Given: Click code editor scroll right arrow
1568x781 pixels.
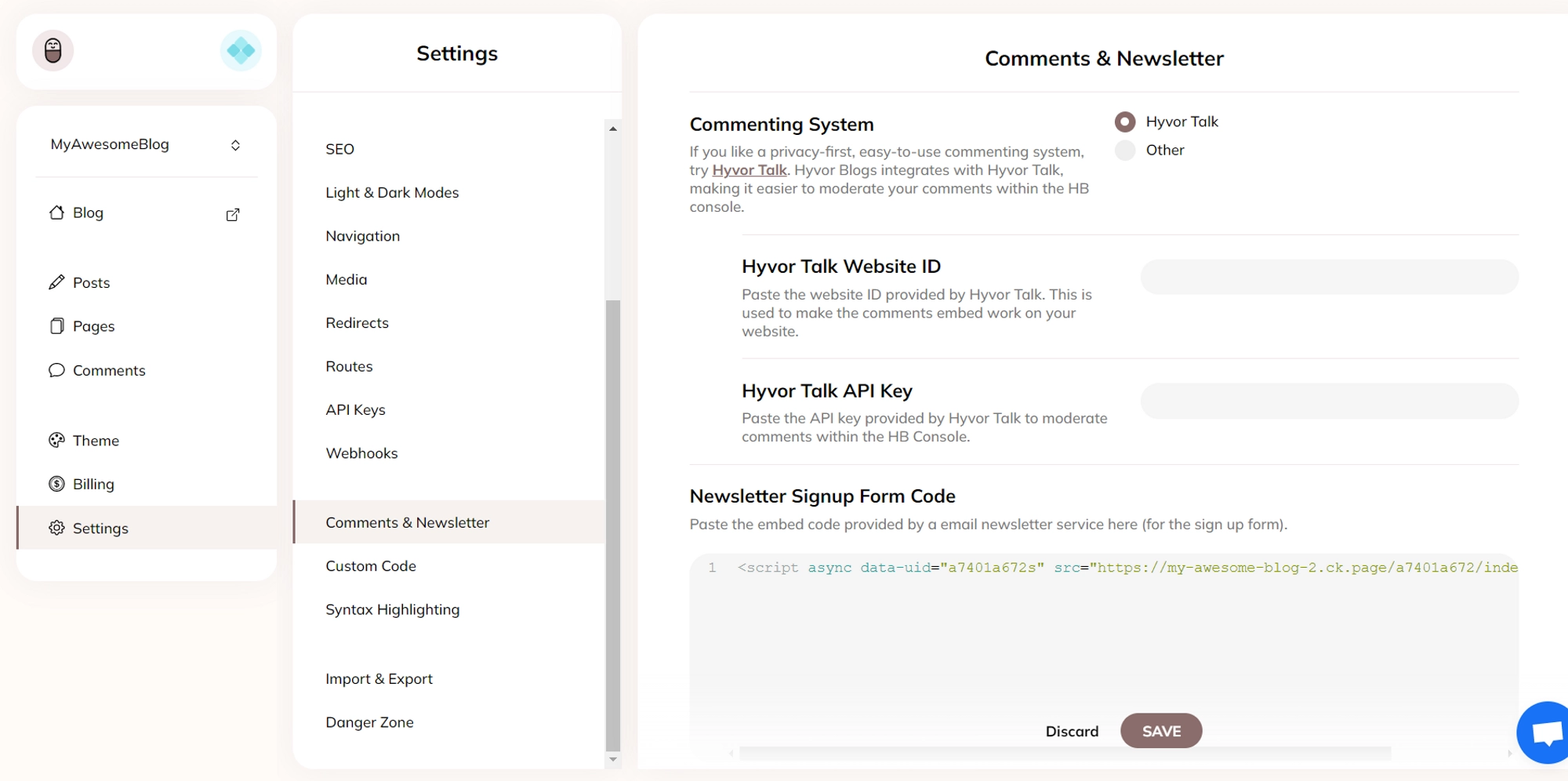Looking at the screenshot, I should click(x=1509, y=754).
